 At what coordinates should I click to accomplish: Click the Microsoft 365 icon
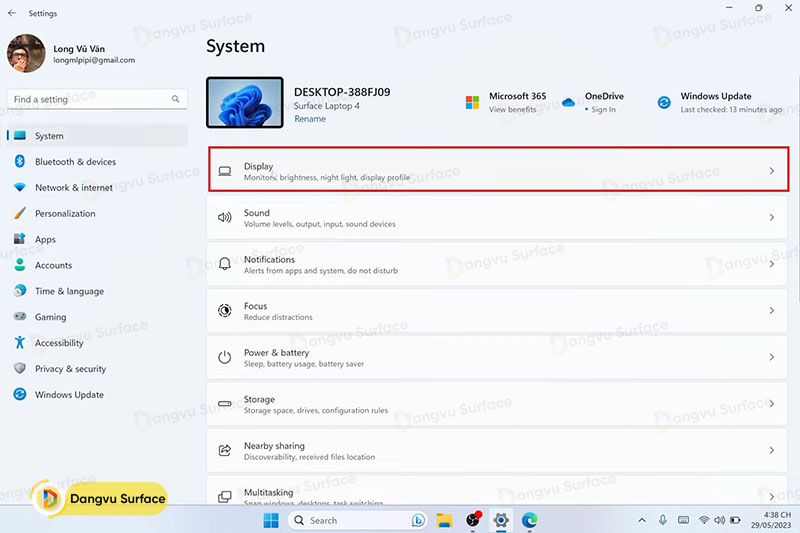click(x=473, y=102)
